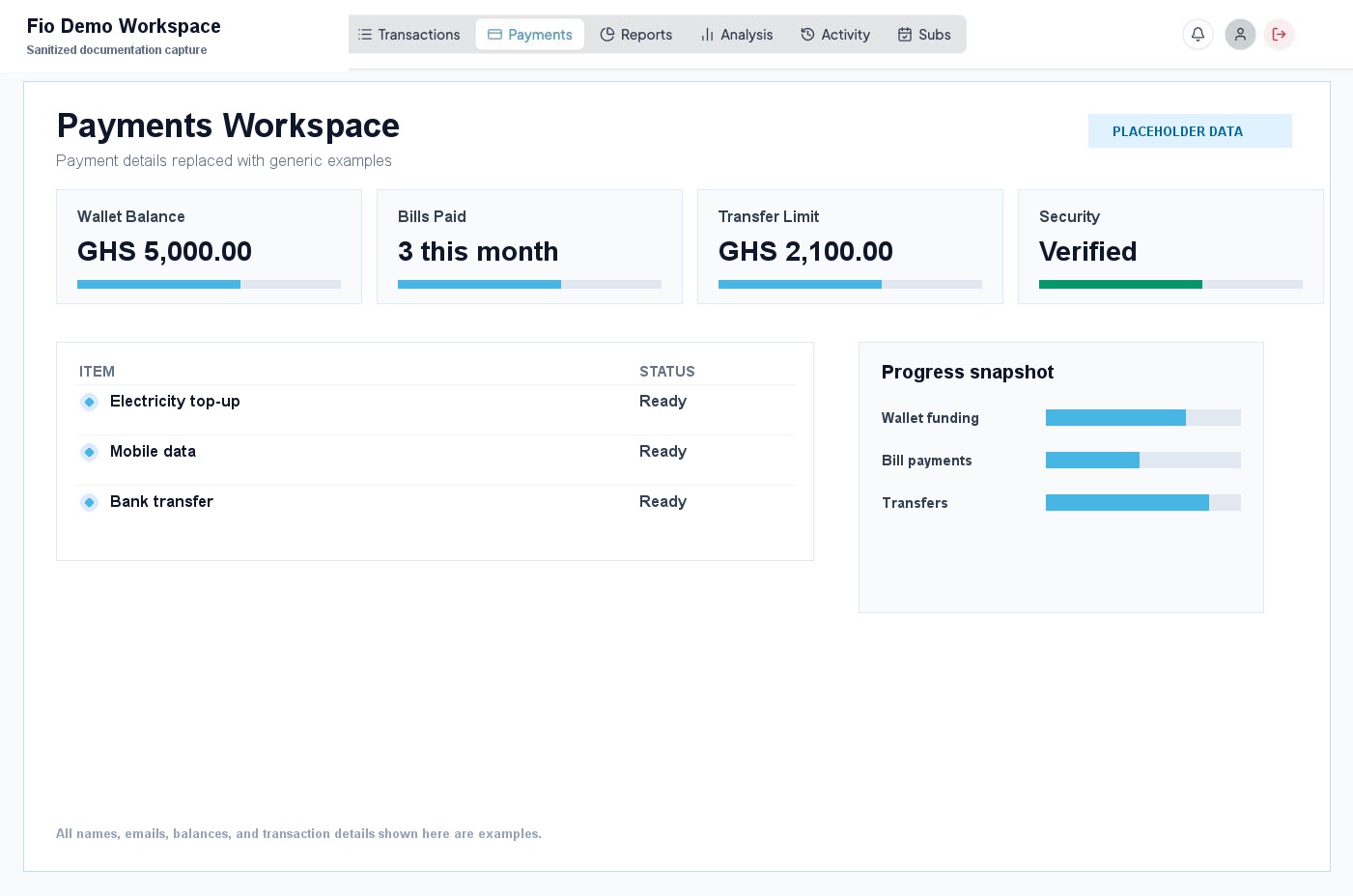Click Ready status for Electricity top-up
Viewport: 1353px width, 896px height.
[x=662, y=402]
